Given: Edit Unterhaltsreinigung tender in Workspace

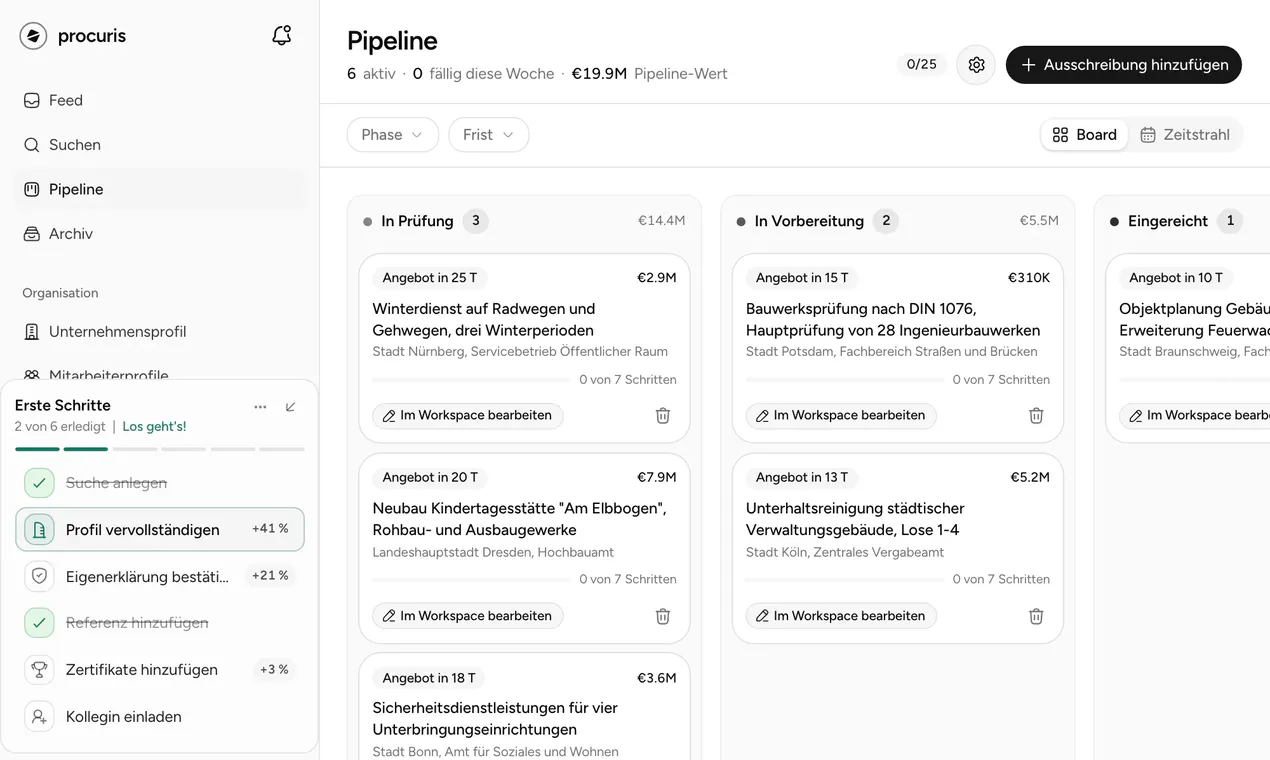Looking at the screenshot, I should pyautogui.click(x=841, y=616).
